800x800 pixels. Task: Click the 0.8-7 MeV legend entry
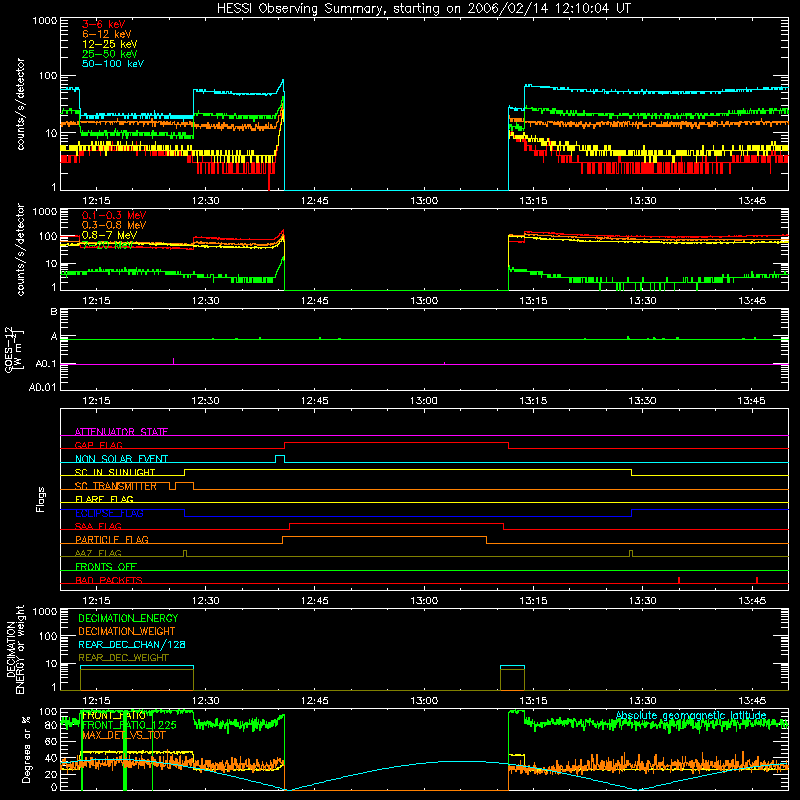(110, 235)
